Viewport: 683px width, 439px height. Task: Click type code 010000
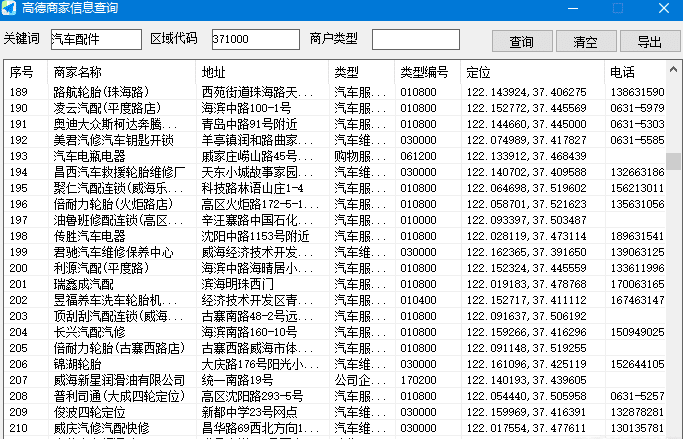pos(419,220)
